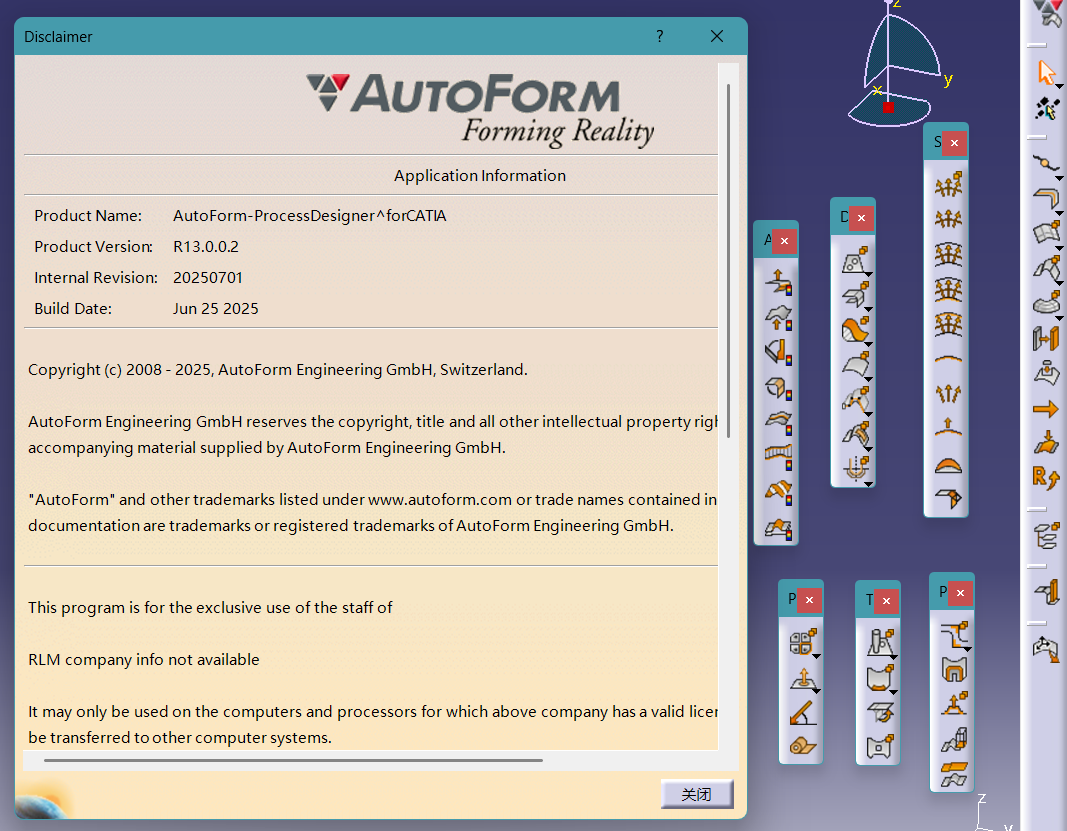Image resolution: width=1067 pixels, height=831 pixels.
Task: Click the U-shaped die icon in the T toolbar
Action: pos(877,677)
